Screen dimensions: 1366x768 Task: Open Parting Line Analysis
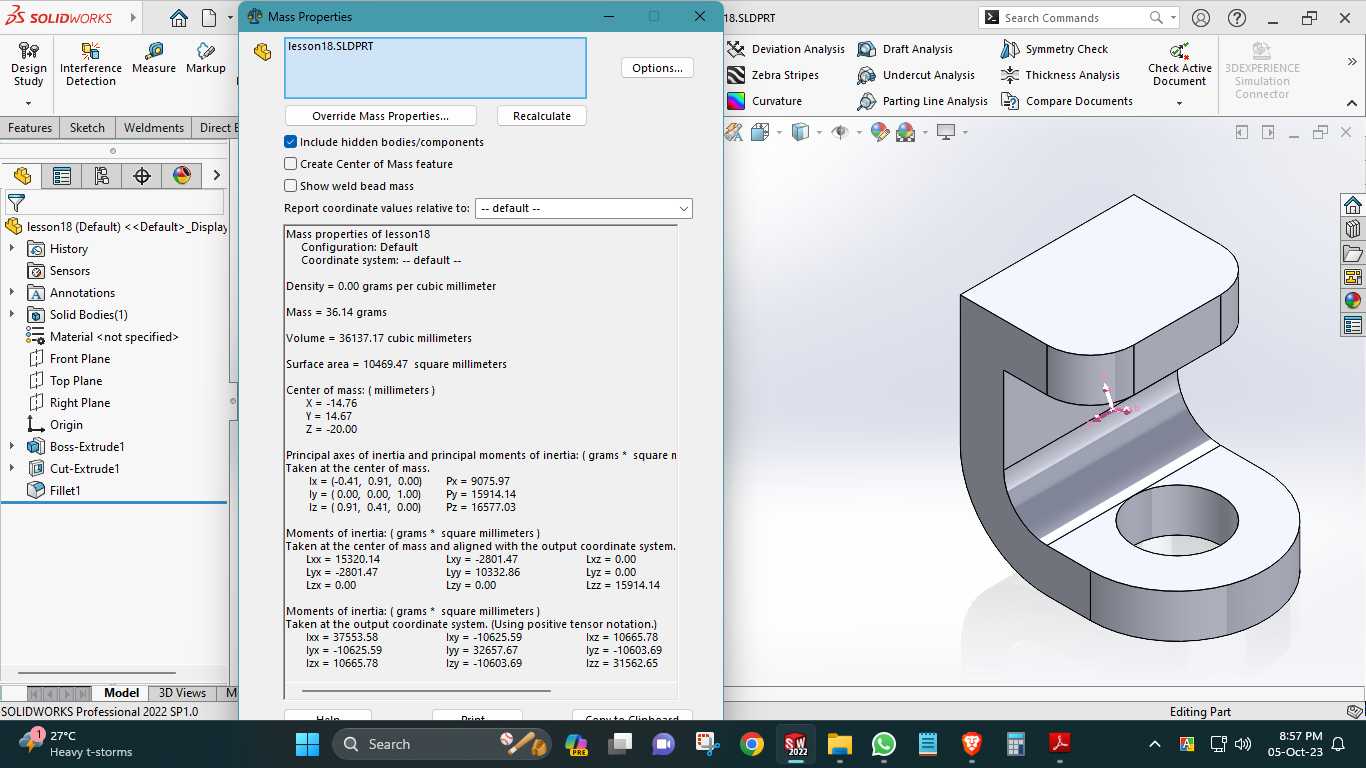tap(923, 101)
